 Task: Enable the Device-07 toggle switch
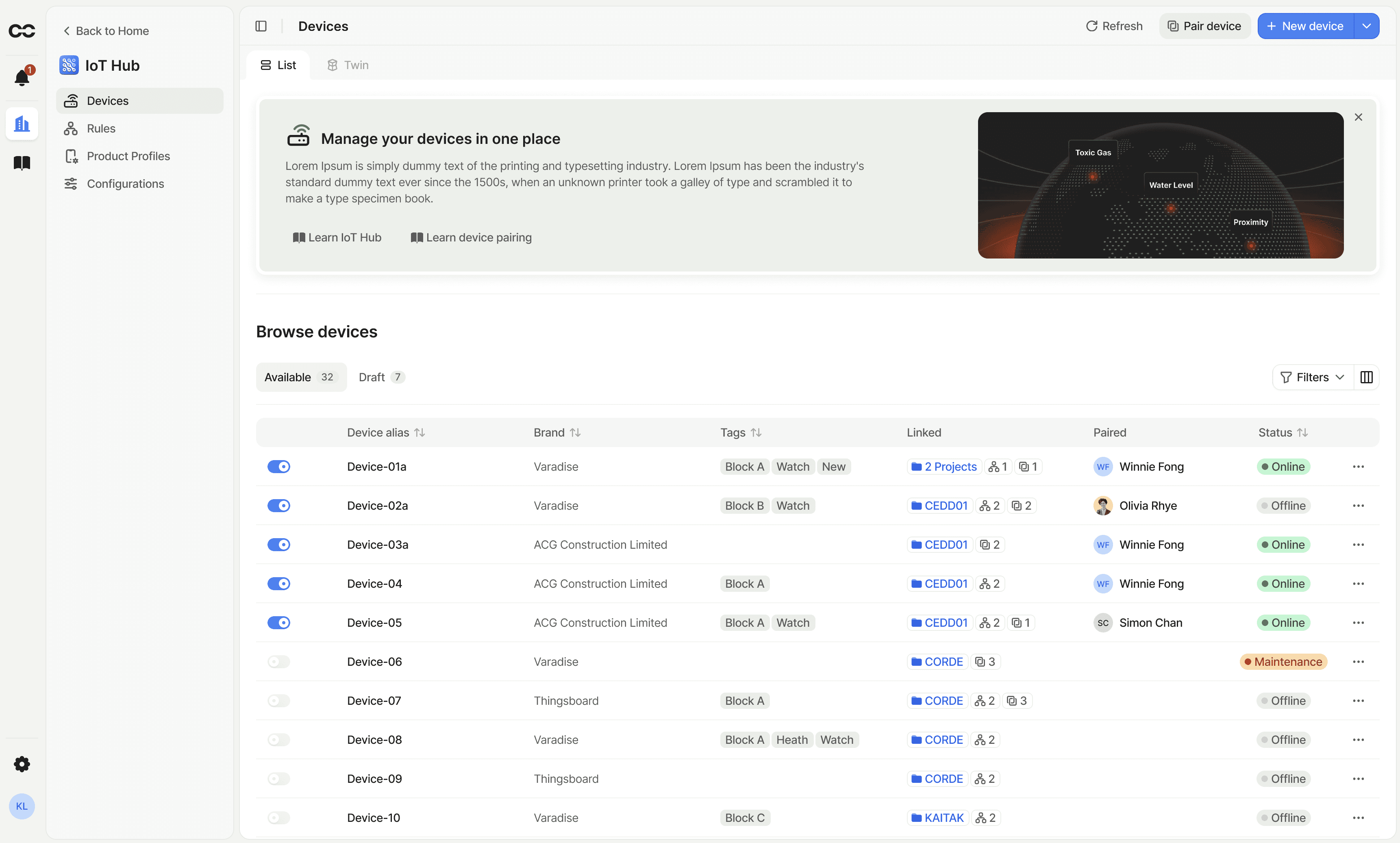pos(278,700)
